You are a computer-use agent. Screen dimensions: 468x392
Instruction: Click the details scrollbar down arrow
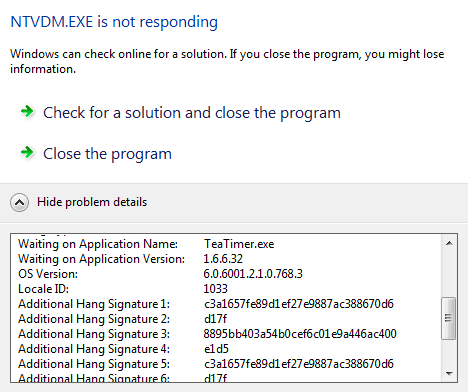point(449,374)
